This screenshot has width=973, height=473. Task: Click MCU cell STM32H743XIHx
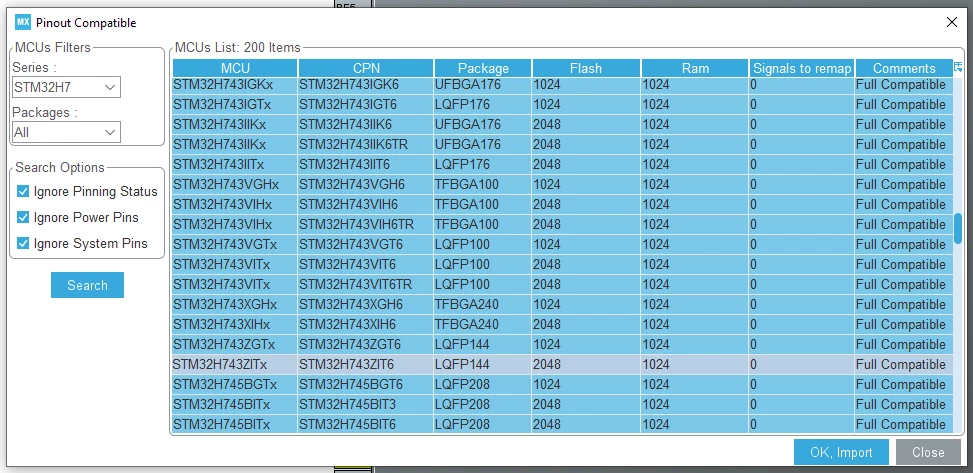click(x=235, y=324)
